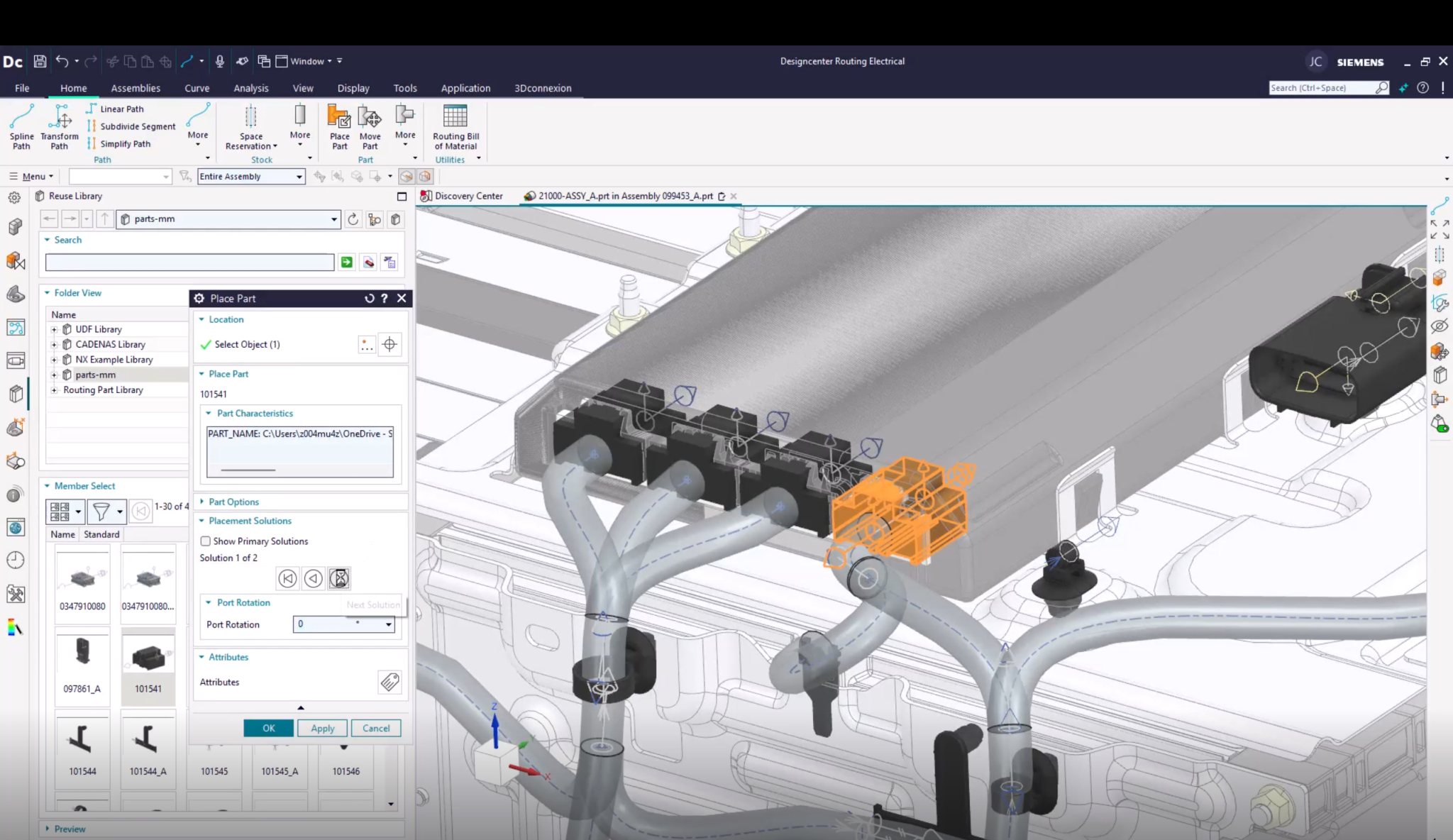Click the Move Part ribbon icon
The height and width of the screenshot is (840, 1453).
pos(370,127)
